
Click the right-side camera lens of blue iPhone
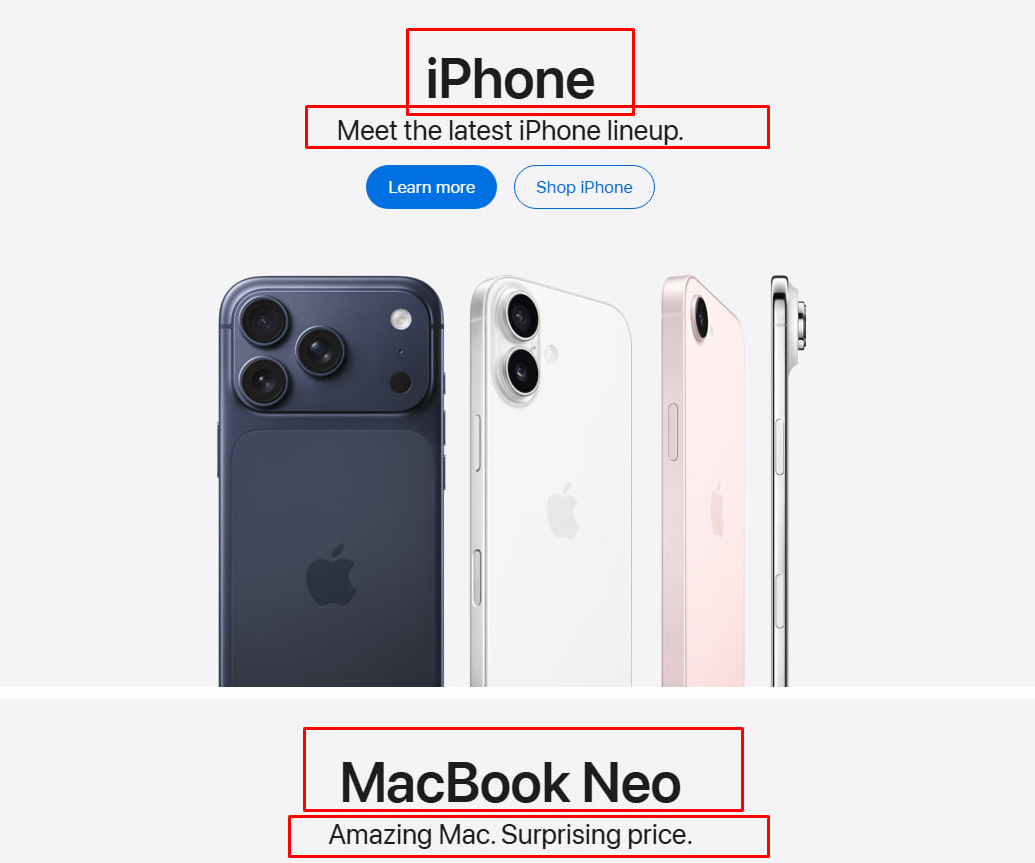pos(320,351)
